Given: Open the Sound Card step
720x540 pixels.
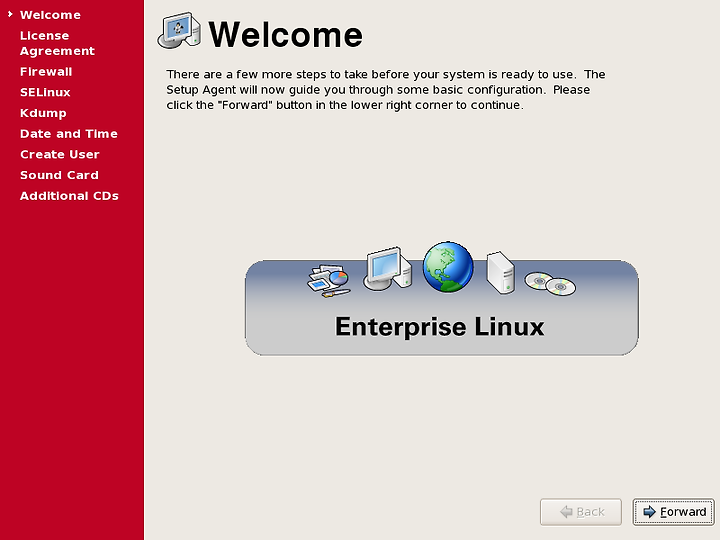Looking at the screenshot, I should point(59,175).
